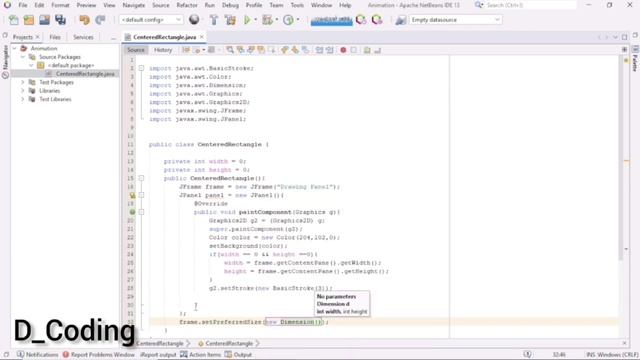
Task: Open the Action Items window
Action: click(x=200, y=355)
